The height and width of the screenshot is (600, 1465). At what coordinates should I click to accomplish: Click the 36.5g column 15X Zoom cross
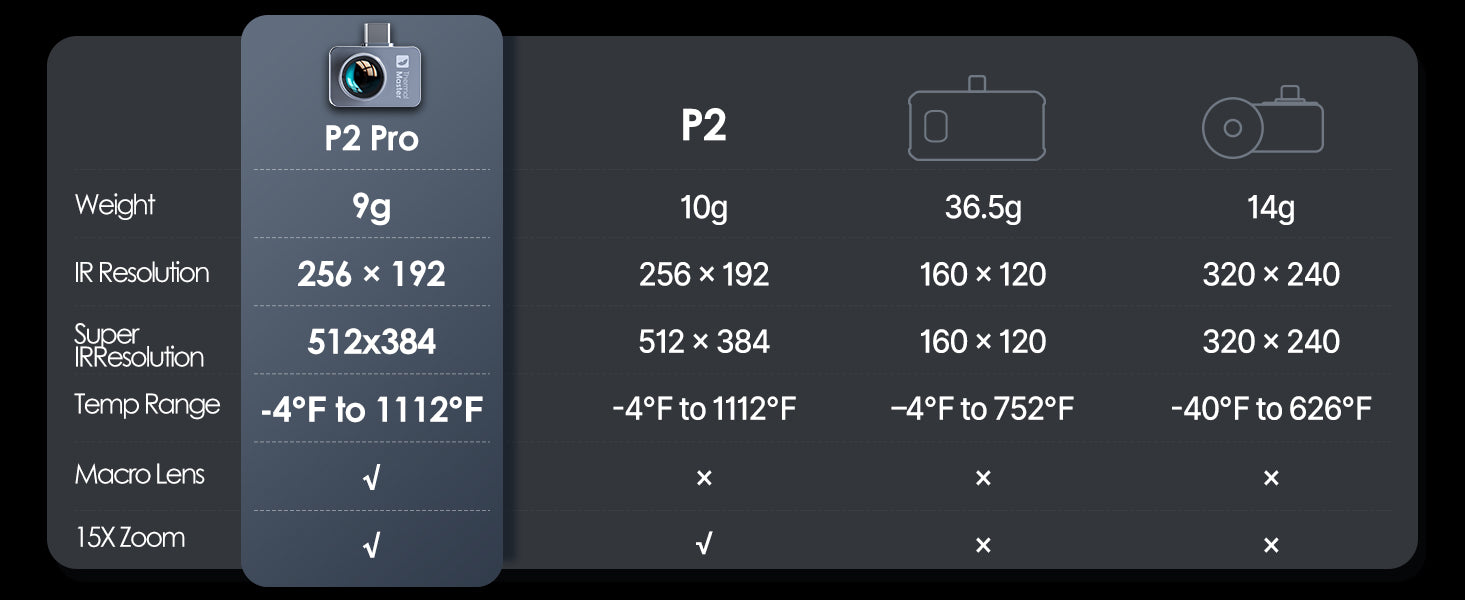tap(983, 545)
